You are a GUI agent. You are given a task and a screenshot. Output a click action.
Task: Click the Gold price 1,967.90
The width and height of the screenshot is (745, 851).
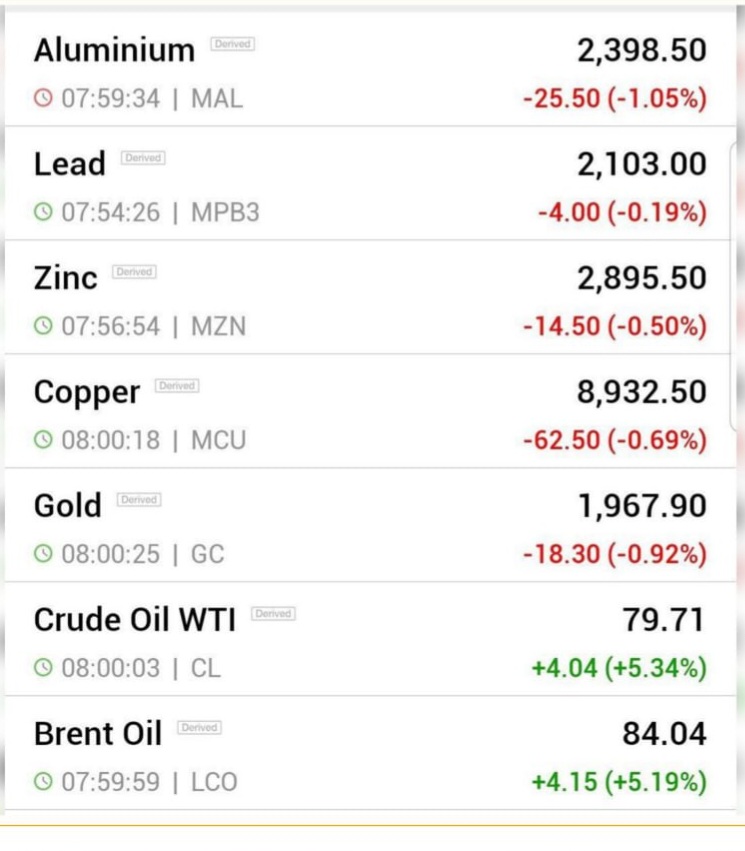pyautogui.click(x=642, y=506)
